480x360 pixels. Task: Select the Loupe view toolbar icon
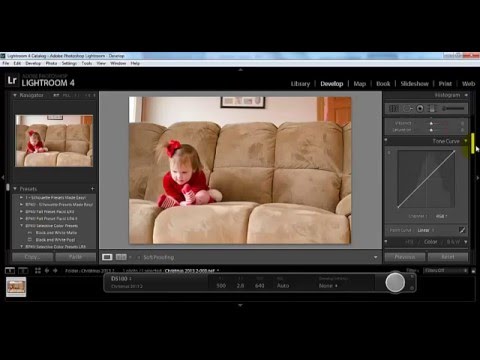pos(107,257)
